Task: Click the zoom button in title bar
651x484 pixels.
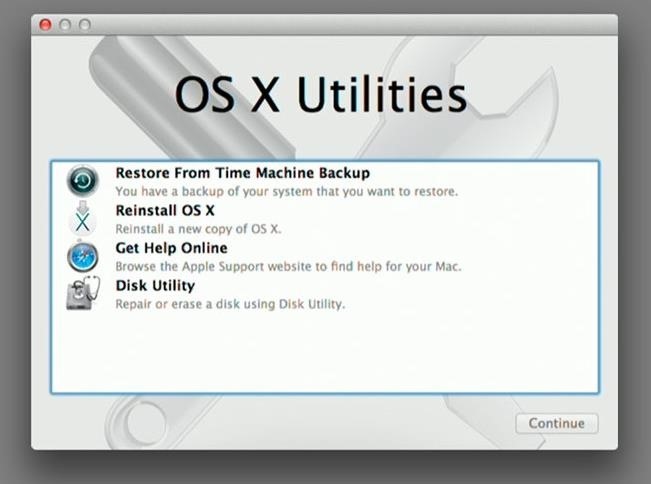Action: 84,24
